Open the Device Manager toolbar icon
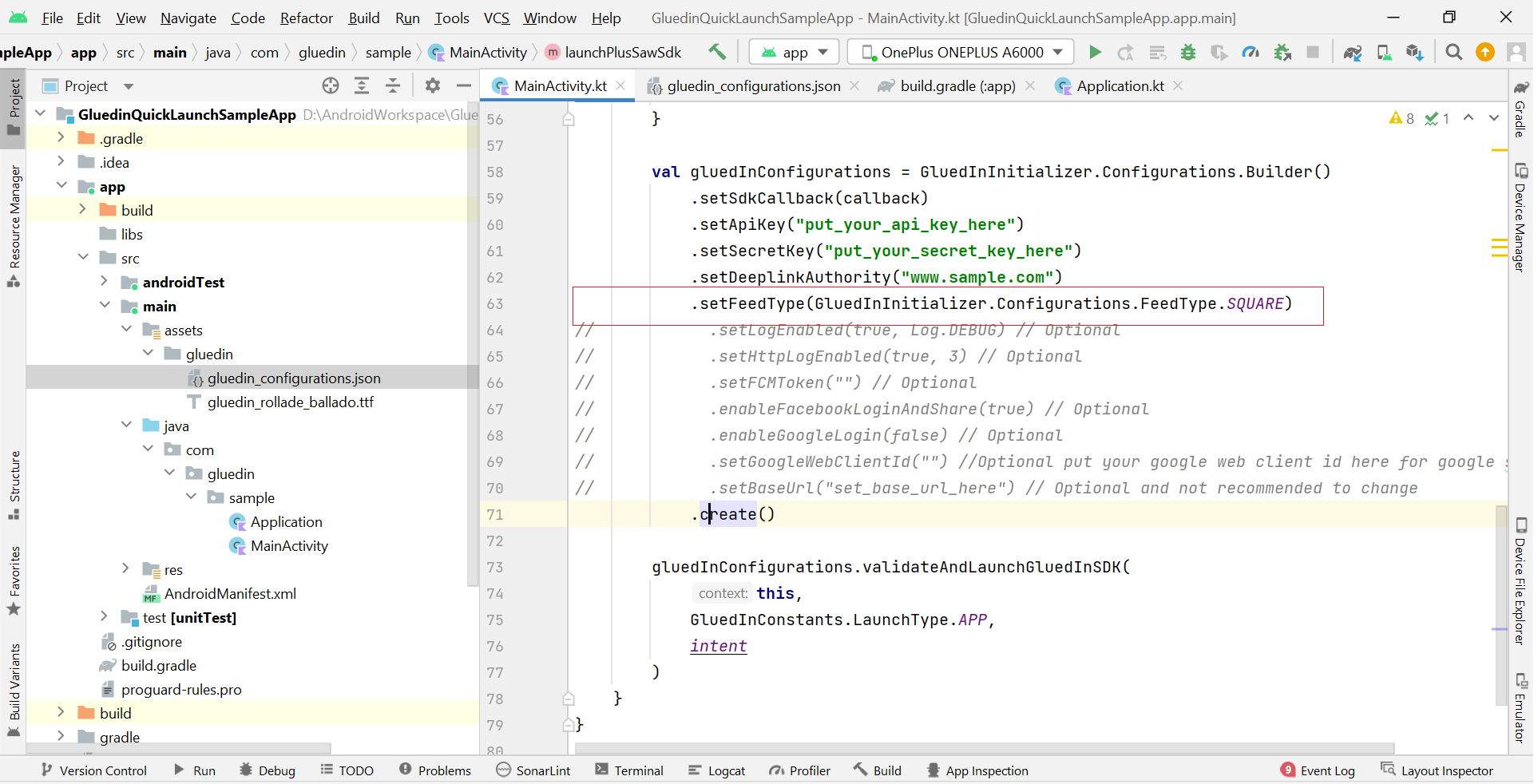 [x=1383, y=53]
